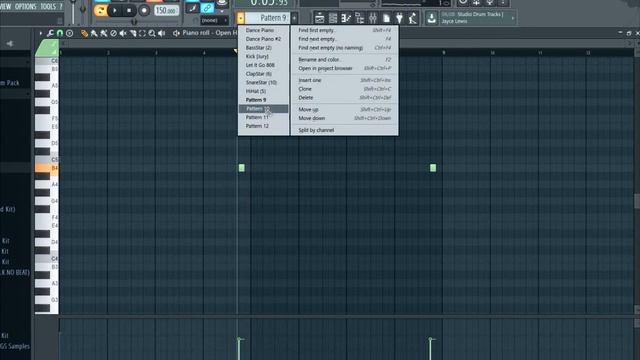Image resolution: width=640 pixels, height=360 pixels.
Task: Open the Playlist view from toolbar
Action: pos(320,18)
